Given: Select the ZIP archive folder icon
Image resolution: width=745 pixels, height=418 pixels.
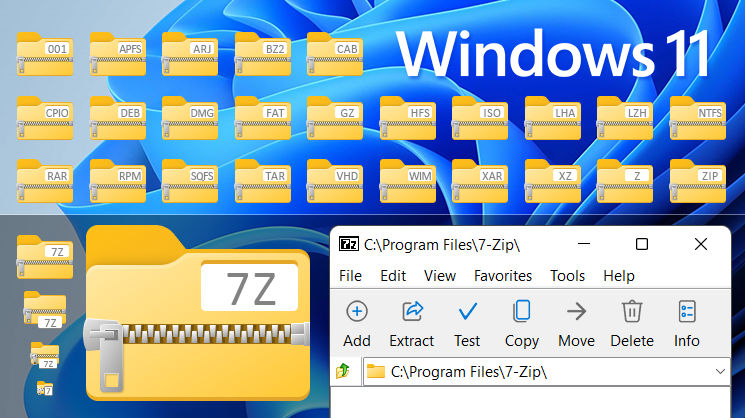Looking at the screenshot, I should [697, 181].
